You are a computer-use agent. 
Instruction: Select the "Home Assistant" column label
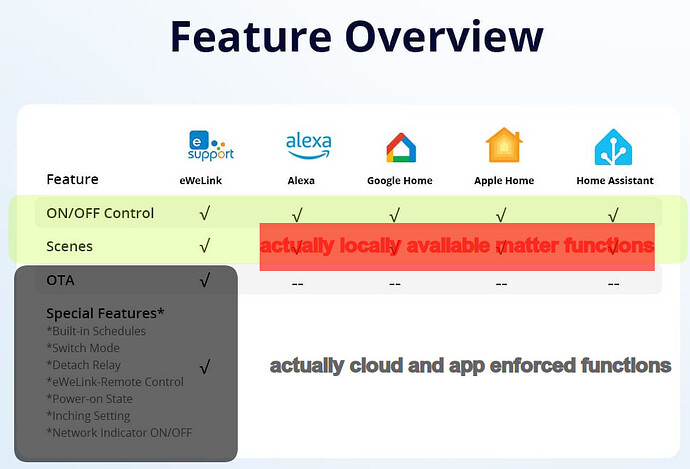pos(615,180)
